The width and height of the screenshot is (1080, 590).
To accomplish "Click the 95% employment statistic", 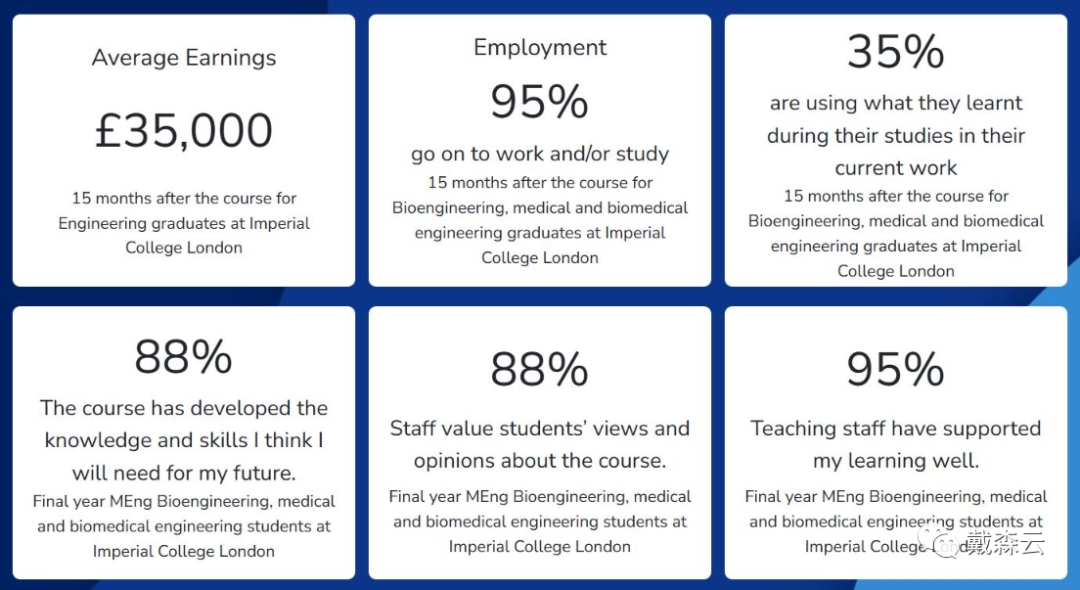I will (539, 102).
